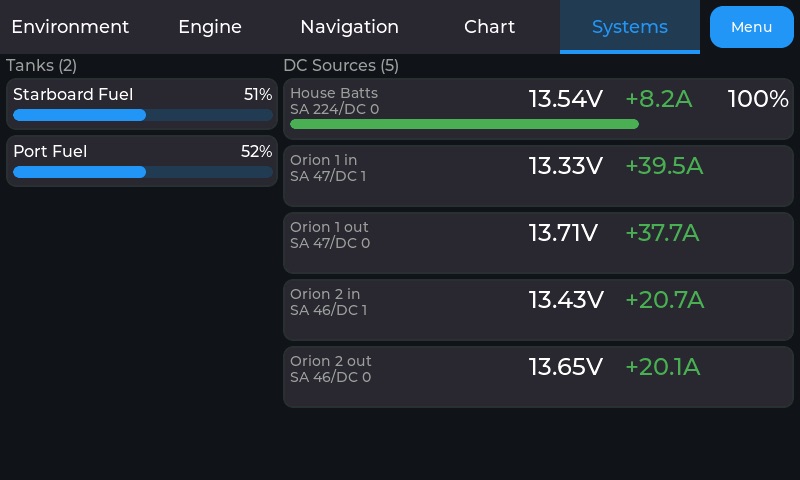Open the Chart tab

point(489,27)
